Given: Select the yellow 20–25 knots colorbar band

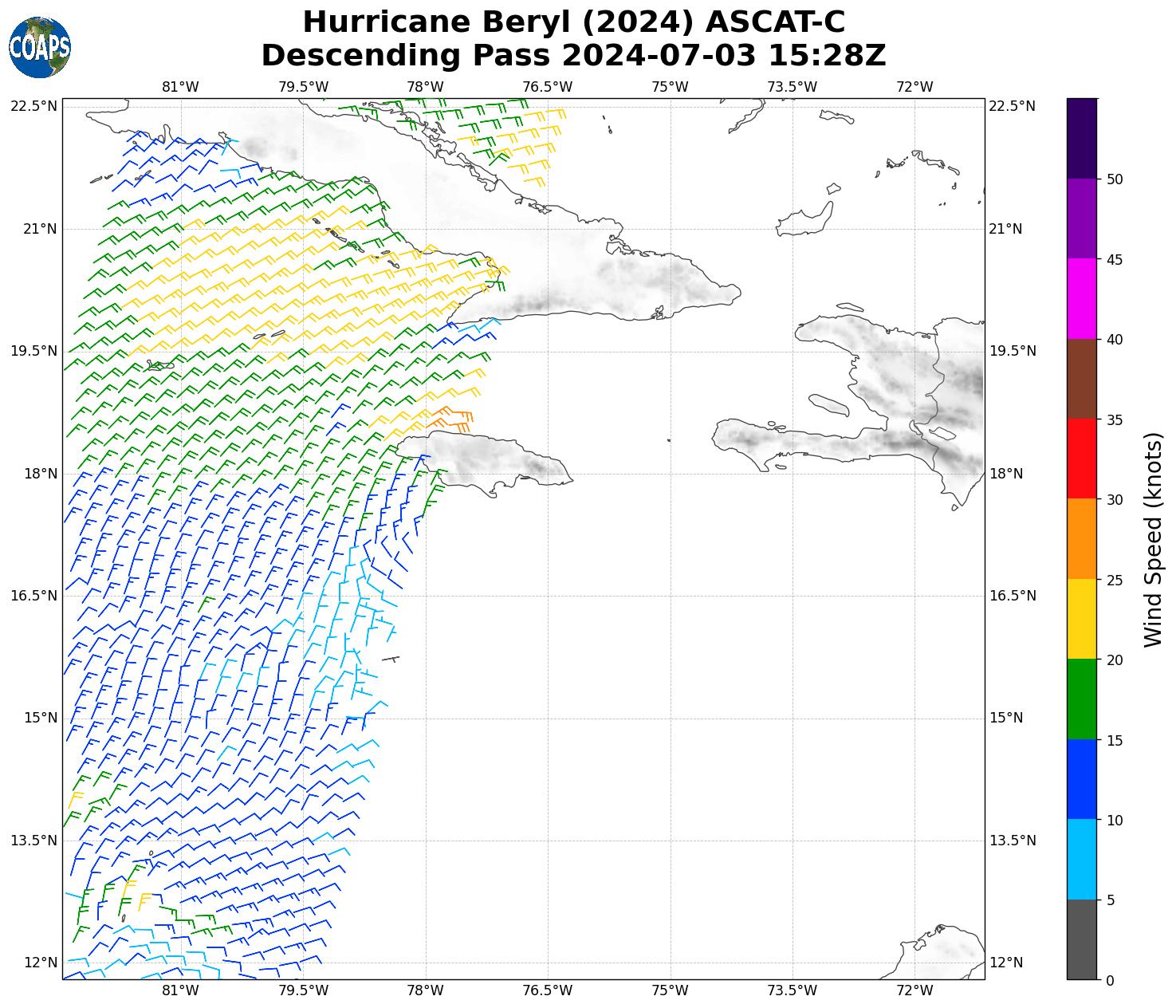Looking at the screenshot, I should click(x=1081, y=619).
